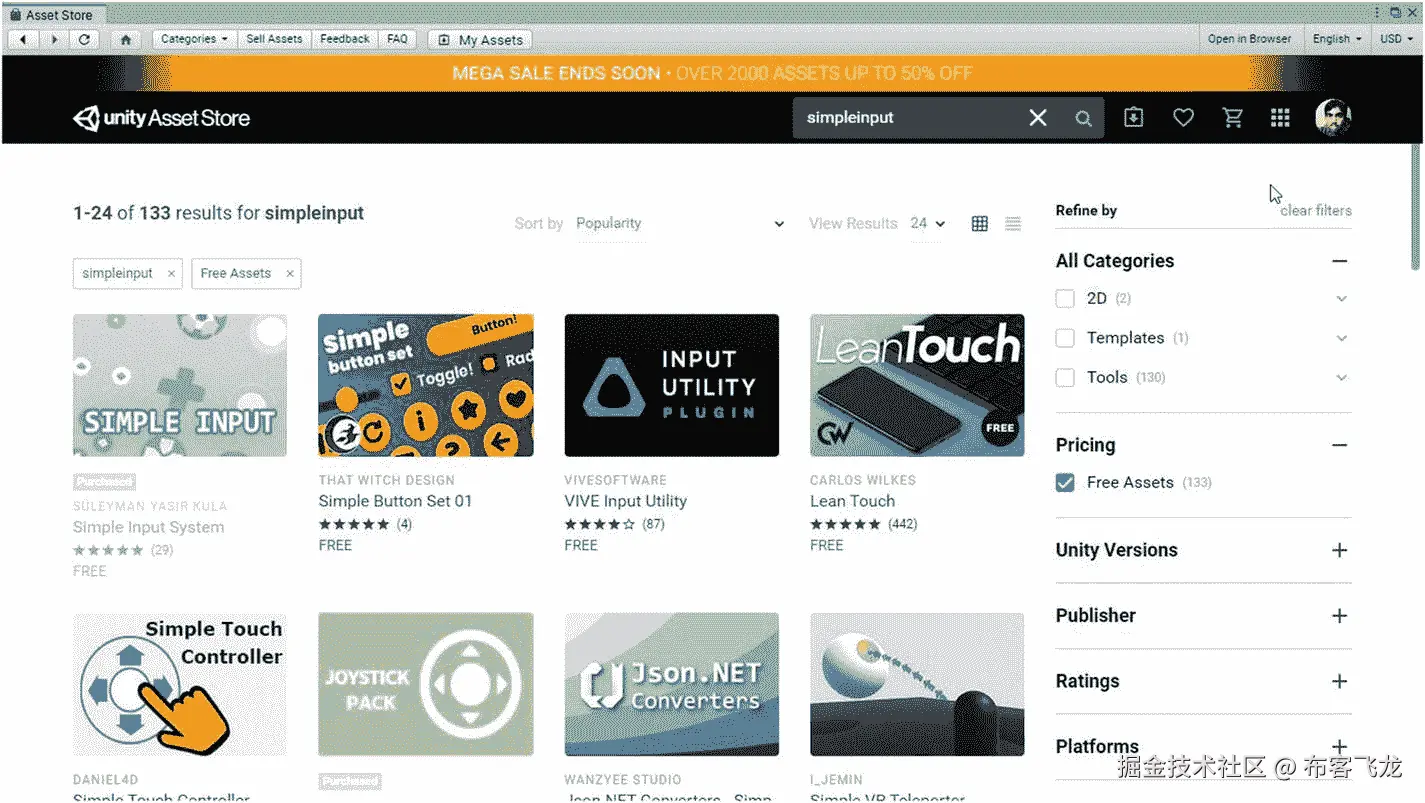Open the apps grid menu icon

pos(1280,118)
